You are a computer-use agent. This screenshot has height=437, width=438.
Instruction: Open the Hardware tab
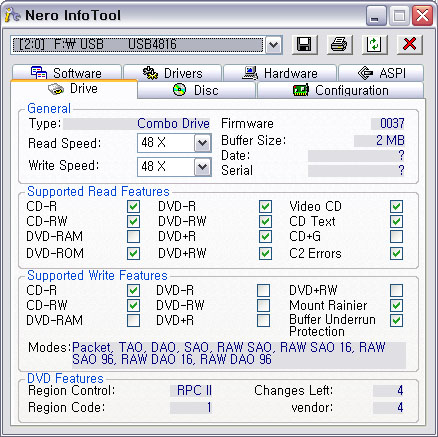point(280,73)
